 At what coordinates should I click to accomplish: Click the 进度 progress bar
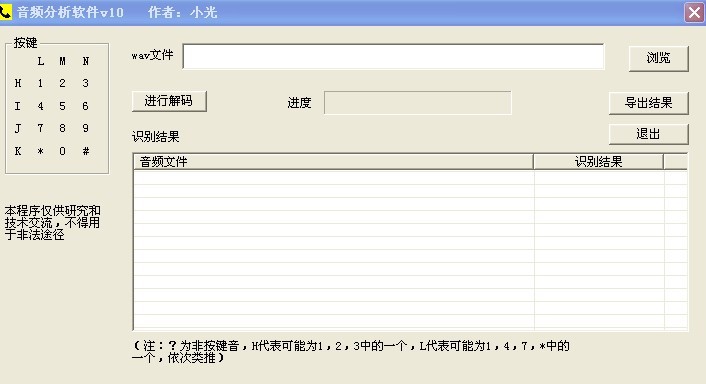pyautogui.click(x=417, y=103)
